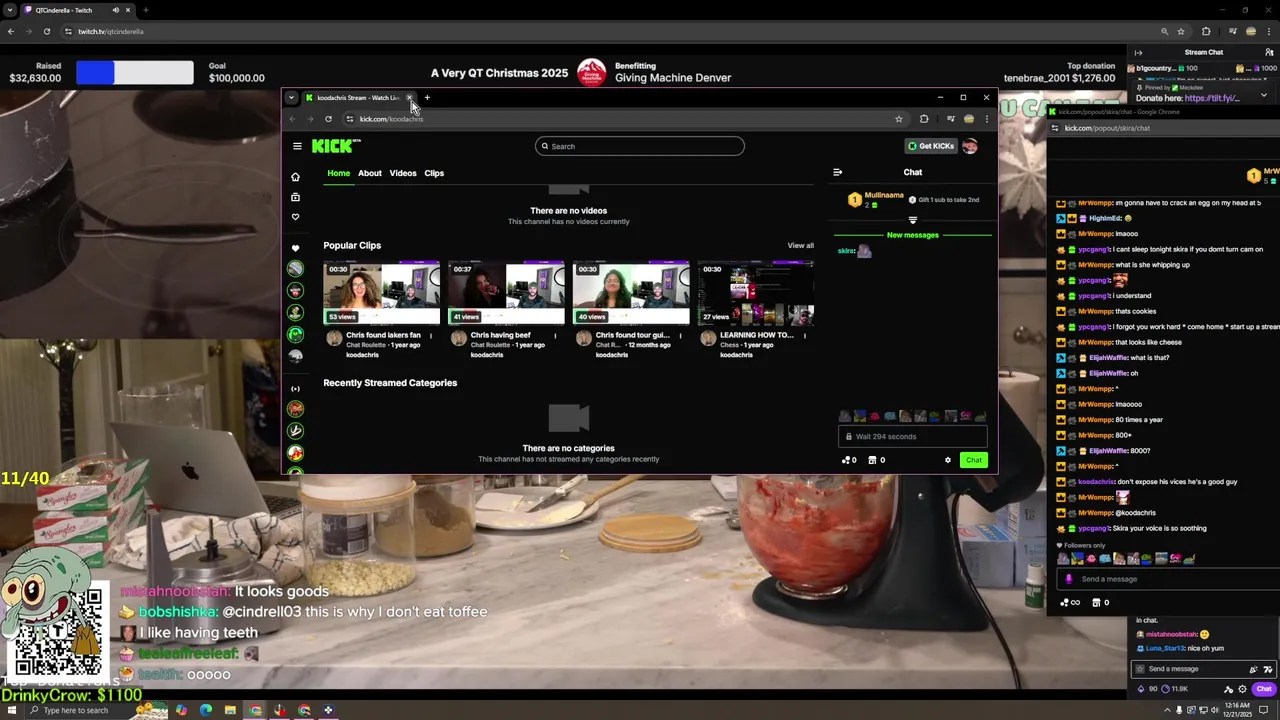Open Chris found tour guide clip thumbnail

(631, 293)
